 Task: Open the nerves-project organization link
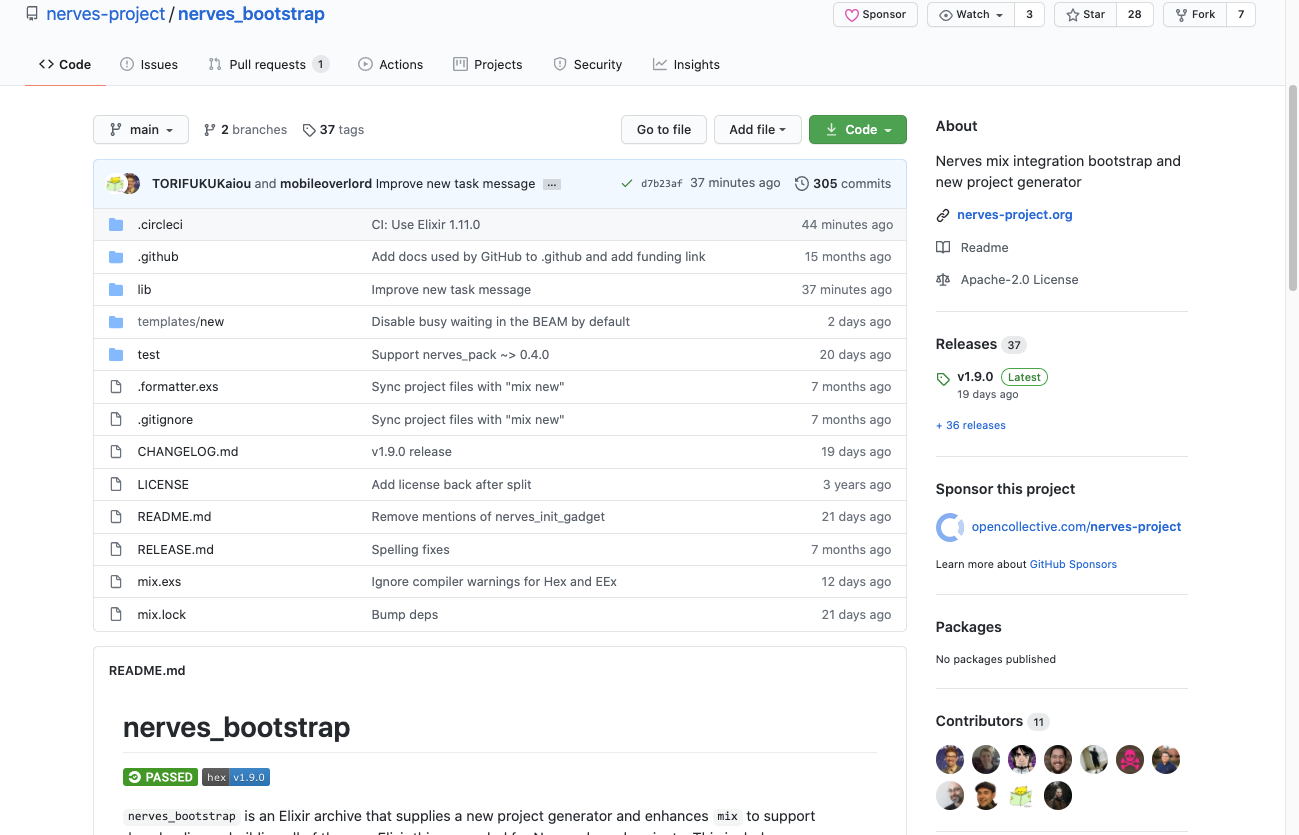105,15
